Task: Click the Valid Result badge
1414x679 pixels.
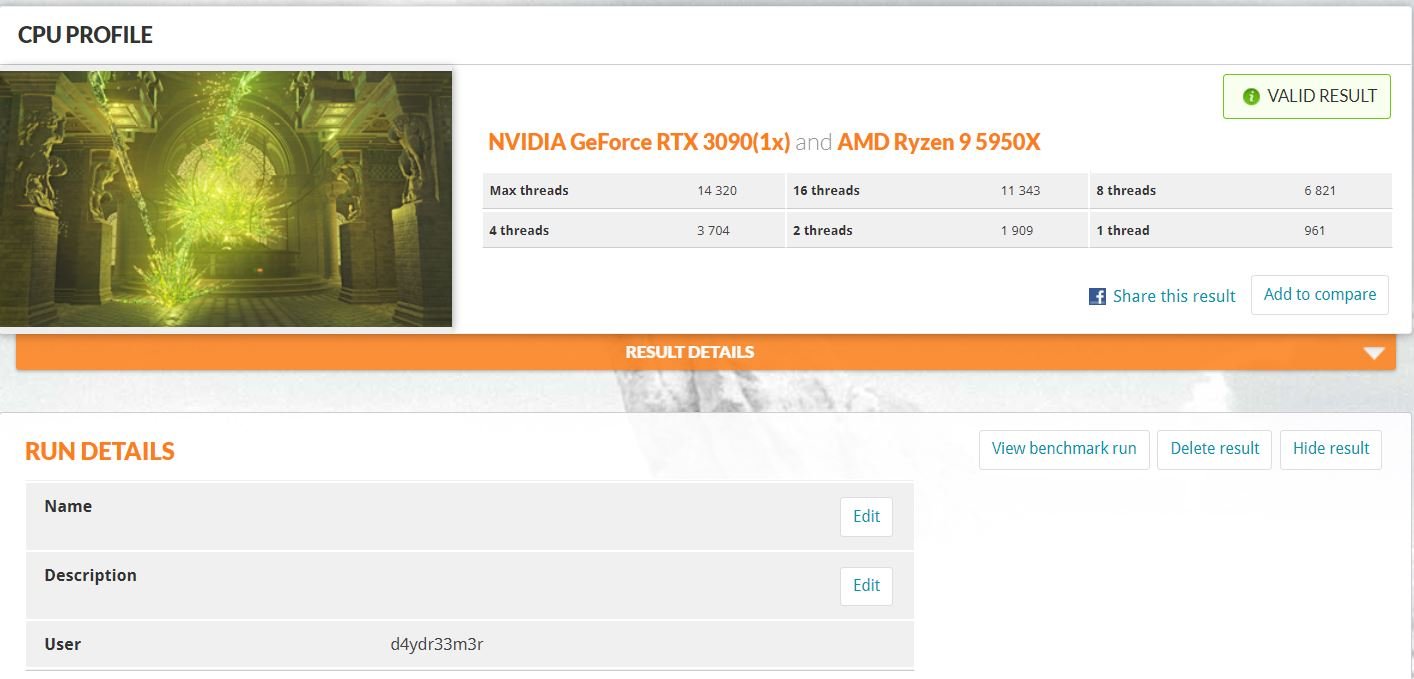Action: coord(1307,97)
